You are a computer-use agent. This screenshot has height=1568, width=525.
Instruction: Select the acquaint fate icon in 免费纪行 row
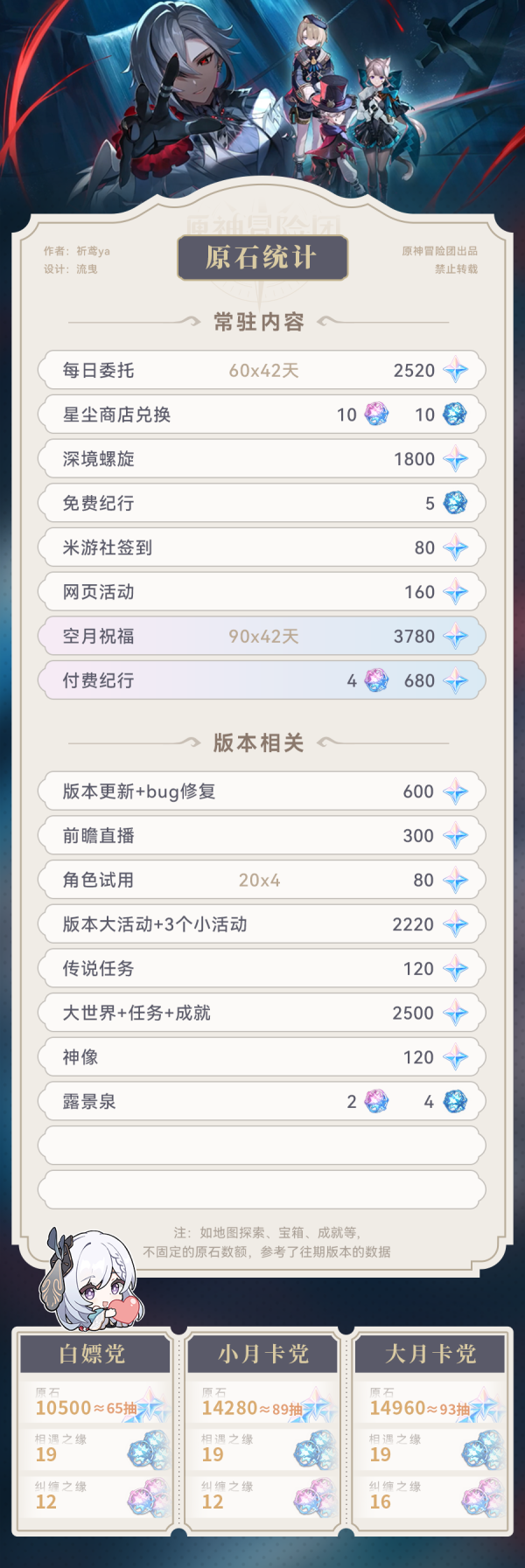455,503
